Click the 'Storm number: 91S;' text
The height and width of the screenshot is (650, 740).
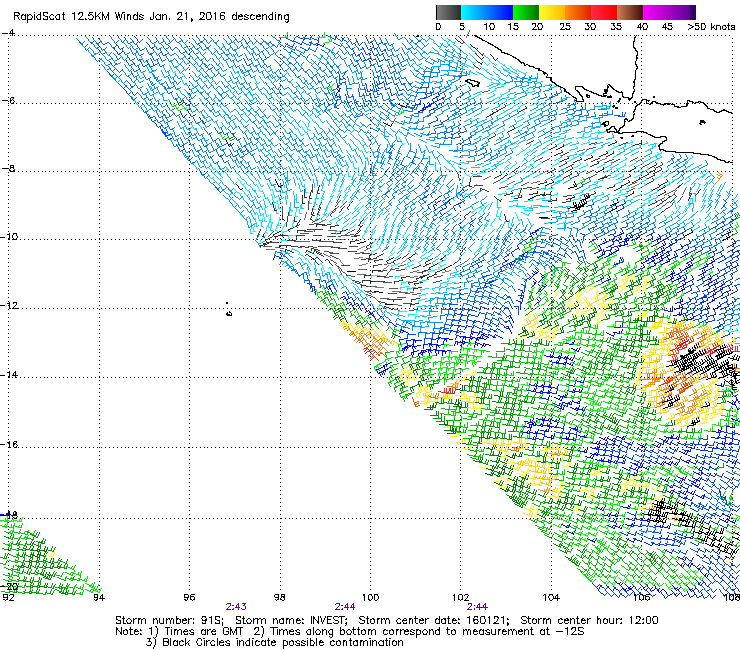click(169, 620)
